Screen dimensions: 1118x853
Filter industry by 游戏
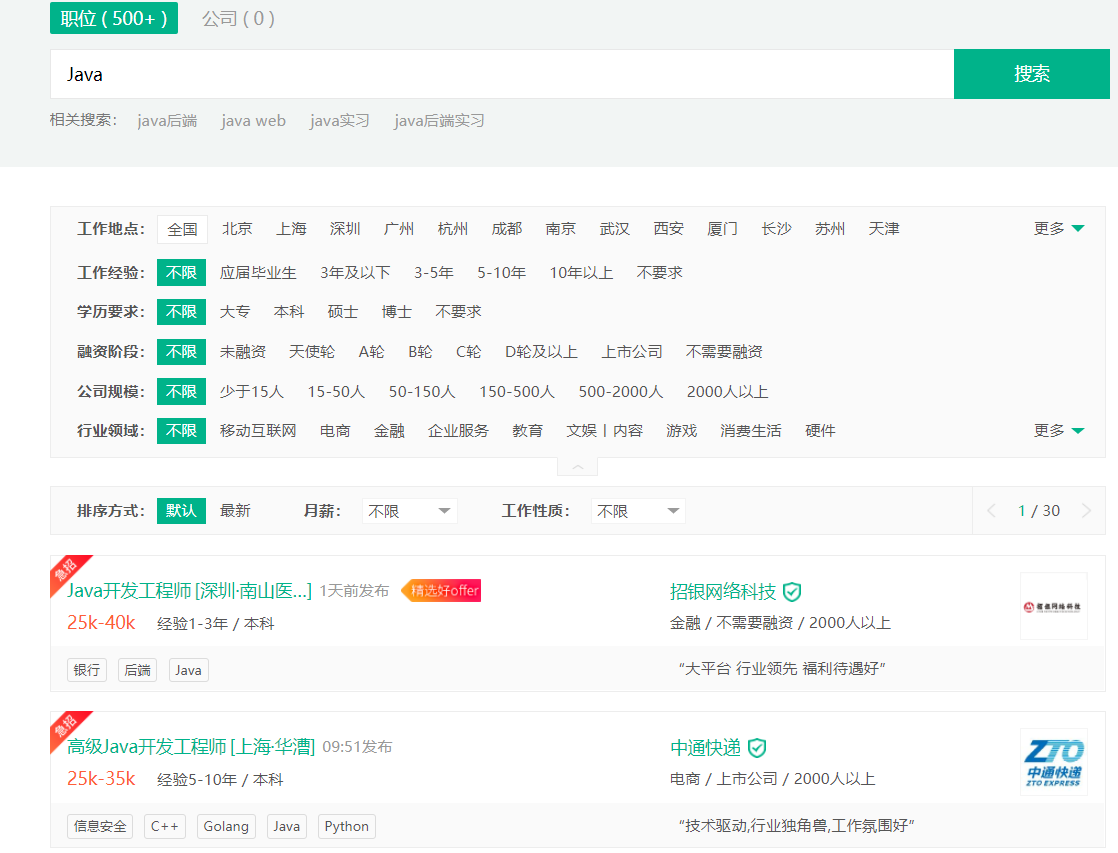pos(682,431)
